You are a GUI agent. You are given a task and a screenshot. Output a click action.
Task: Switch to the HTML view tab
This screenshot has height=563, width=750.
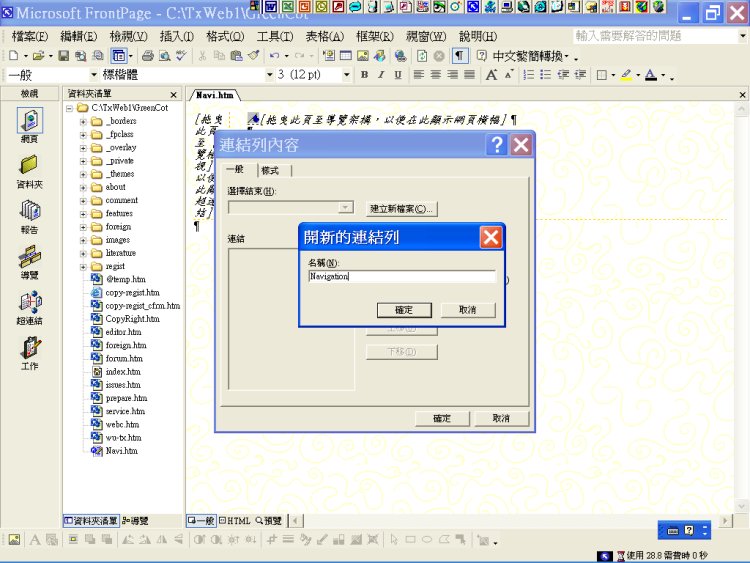pos(236,521)
